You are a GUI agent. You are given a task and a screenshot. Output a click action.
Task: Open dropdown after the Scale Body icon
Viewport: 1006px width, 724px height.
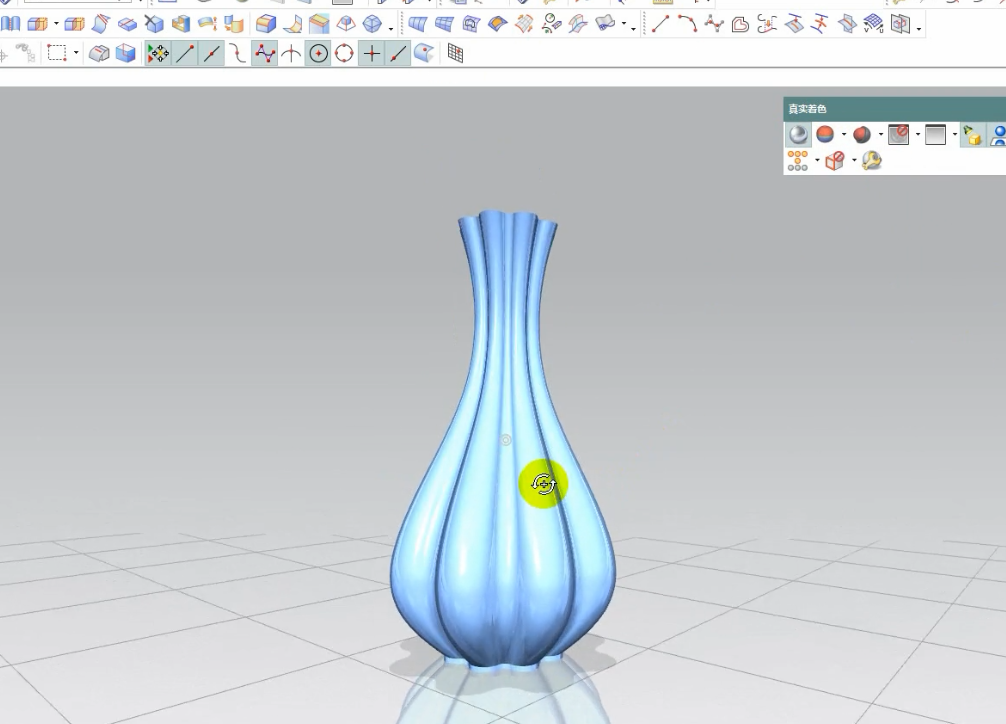click(x=390, y=28)
